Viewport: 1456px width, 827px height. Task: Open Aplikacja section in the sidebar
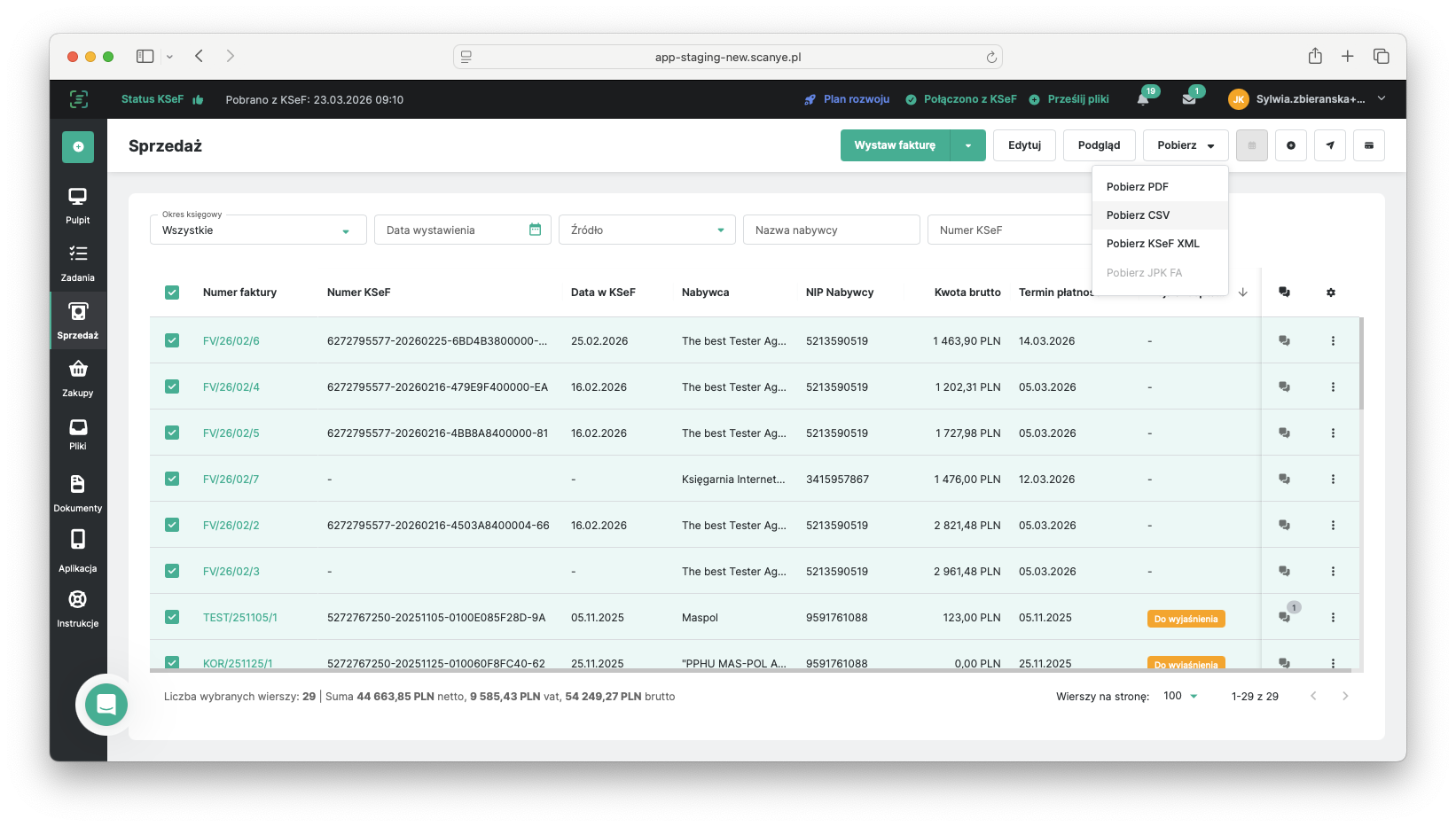78,550
